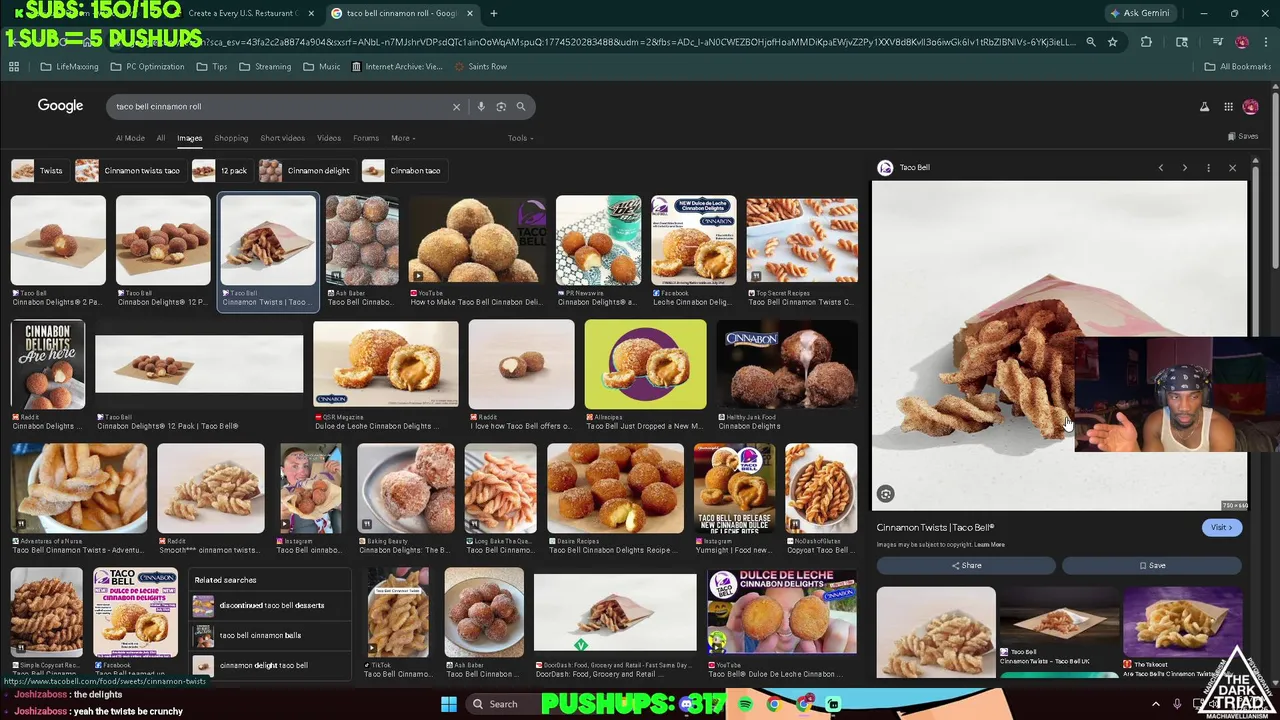Open Streaming bookmarks folder
1280x720 pixels.
click(x=265, y=67)
